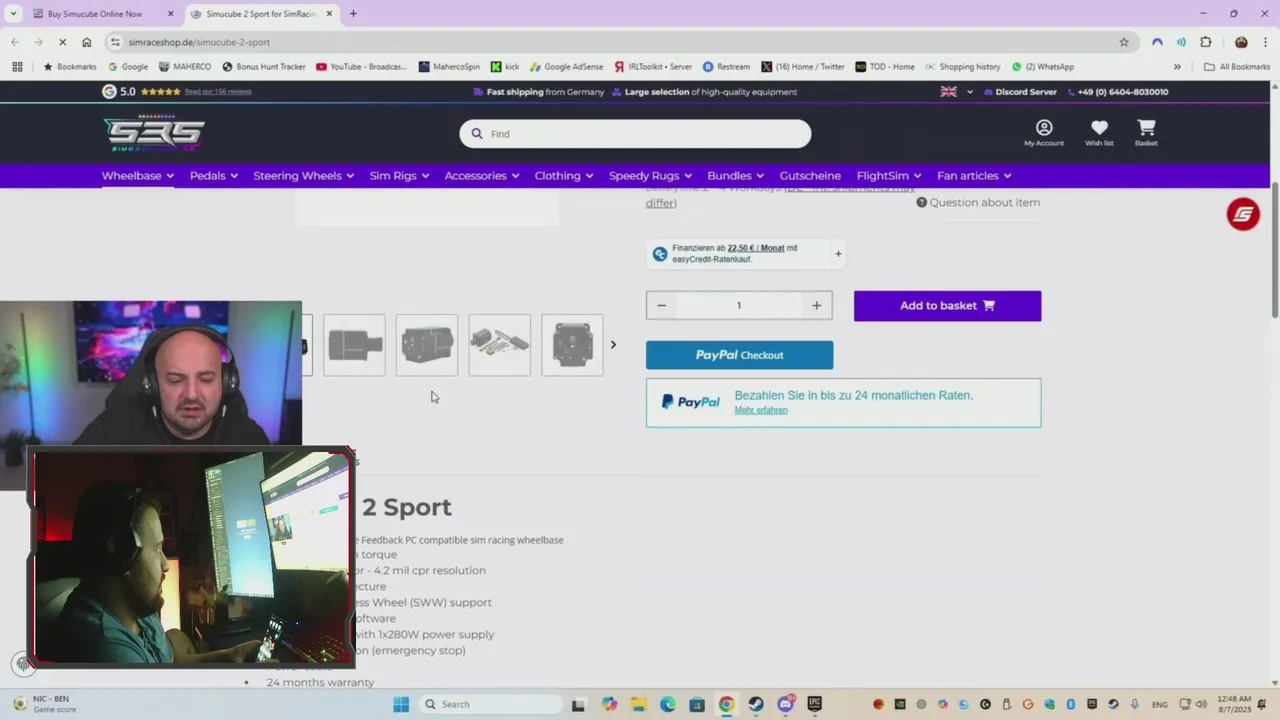The width and height of the screenshot is (1280, 720).
Task: Open the language flag dropdown
Action: (x=957, y=92)
